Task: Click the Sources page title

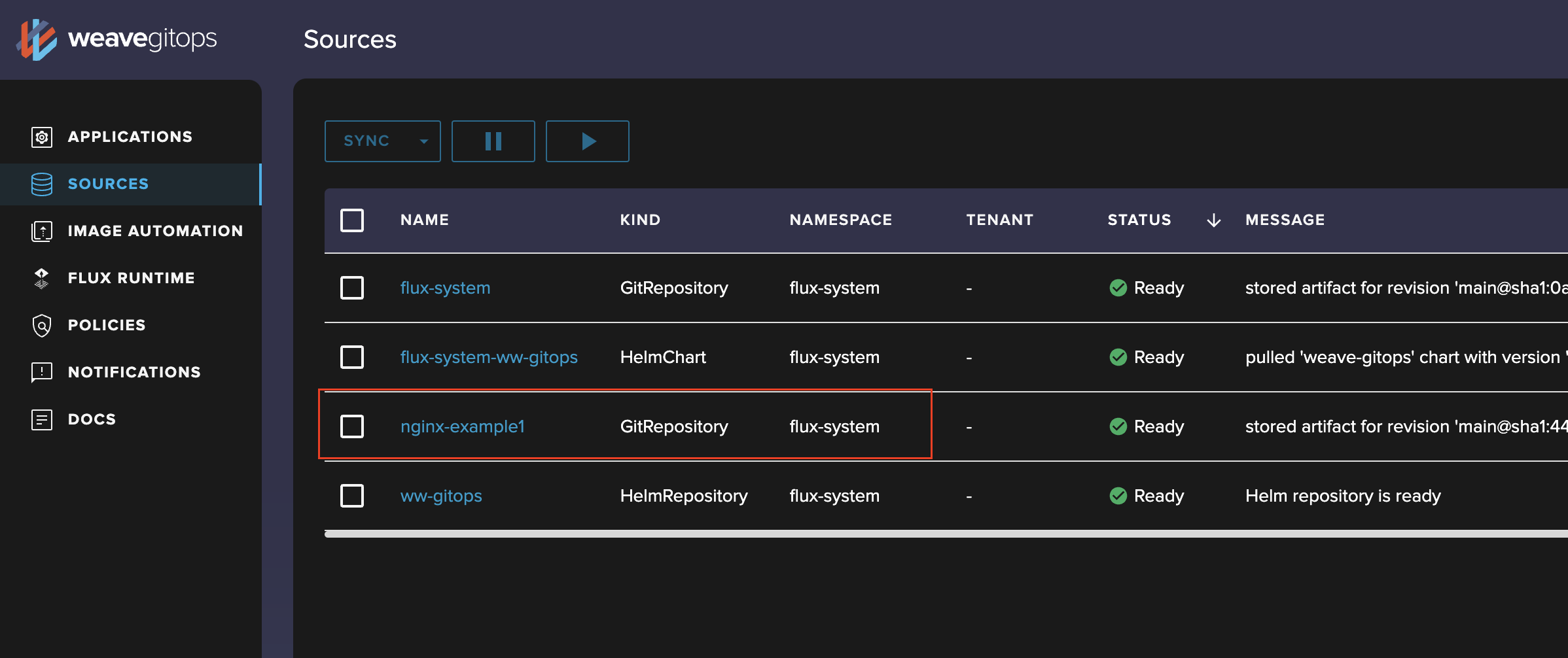Action: 350,40
